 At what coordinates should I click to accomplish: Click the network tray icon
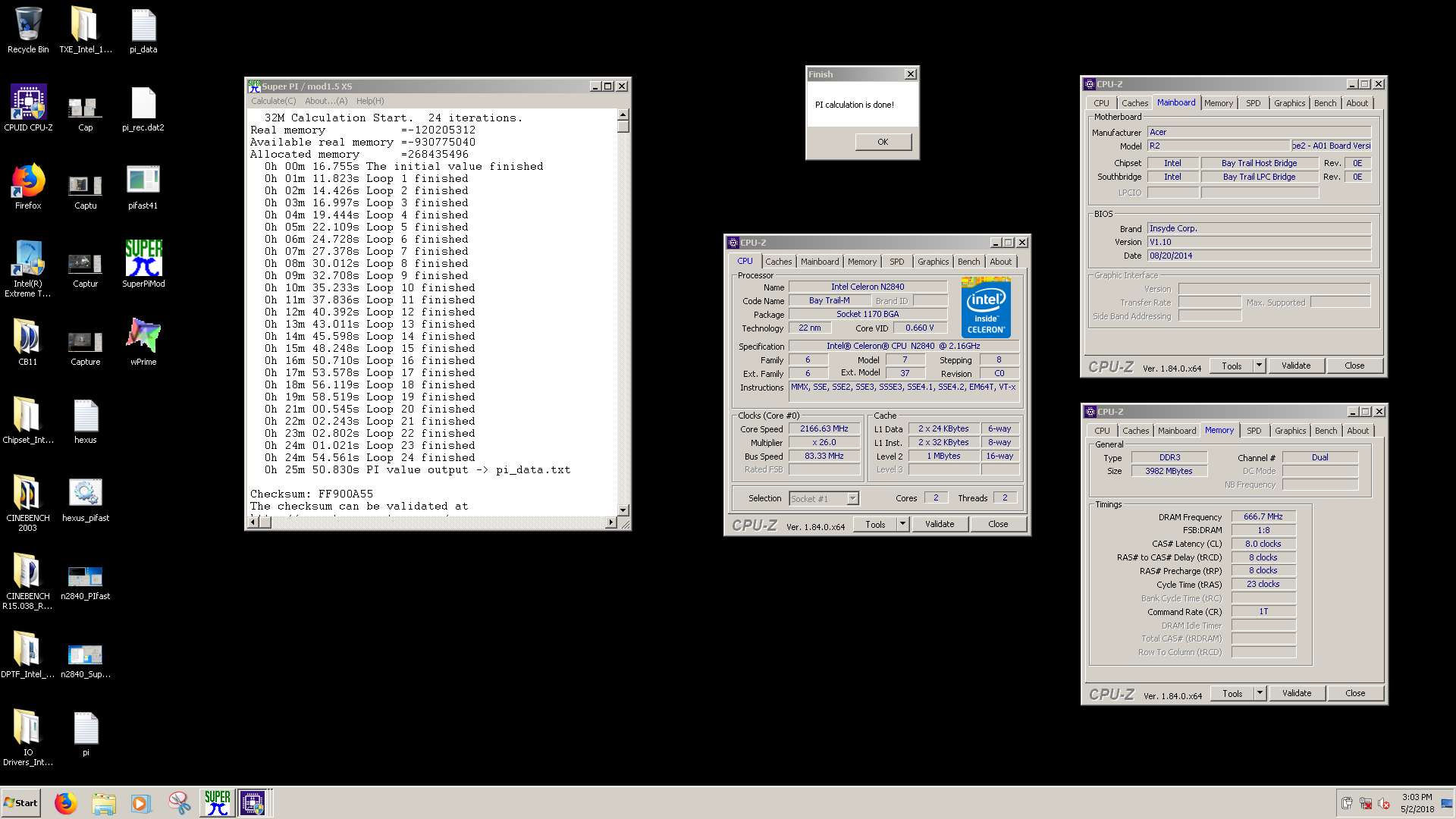[x=1365, y=803]
